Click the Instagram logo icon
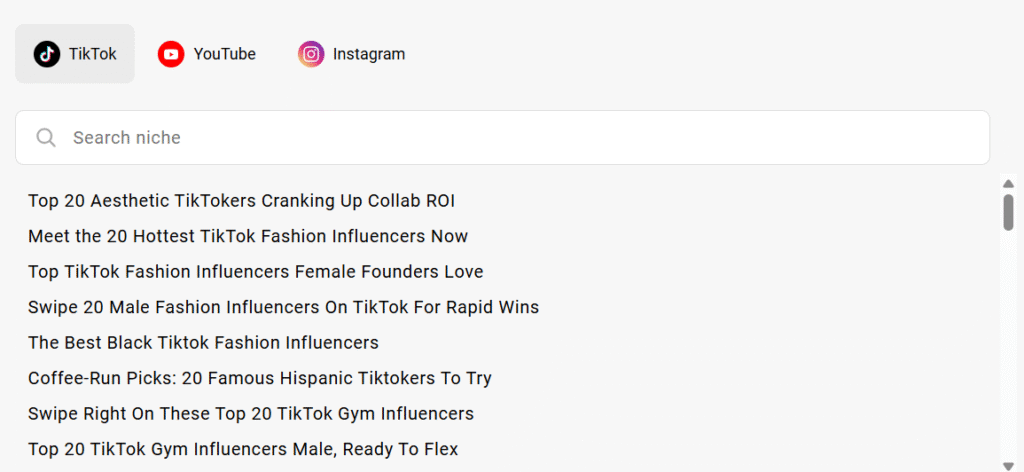 (311, 54)
